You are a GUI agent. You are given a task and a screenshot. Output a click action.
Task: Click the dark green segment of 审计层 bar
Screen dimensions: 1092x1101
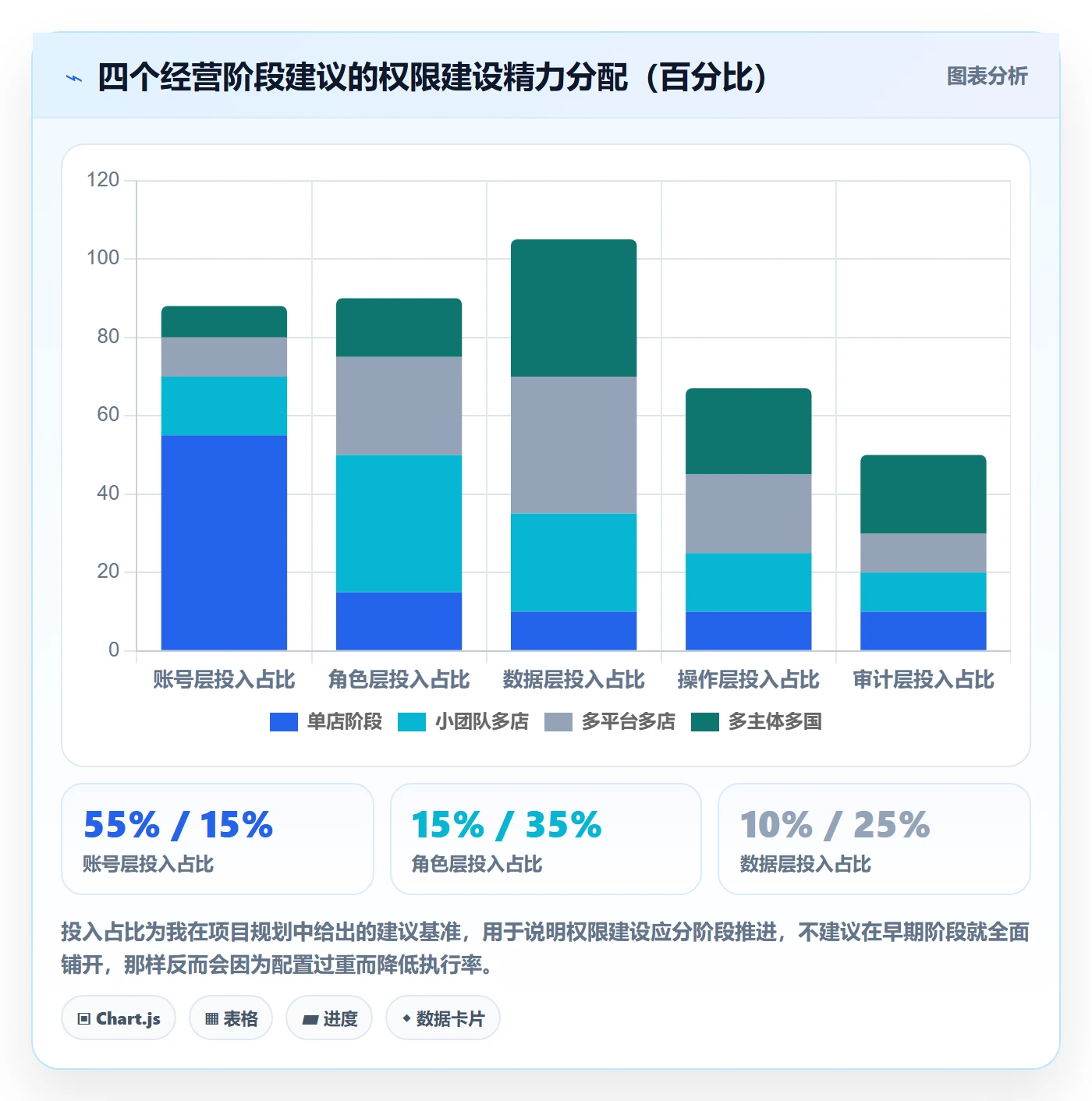point(923,494)
